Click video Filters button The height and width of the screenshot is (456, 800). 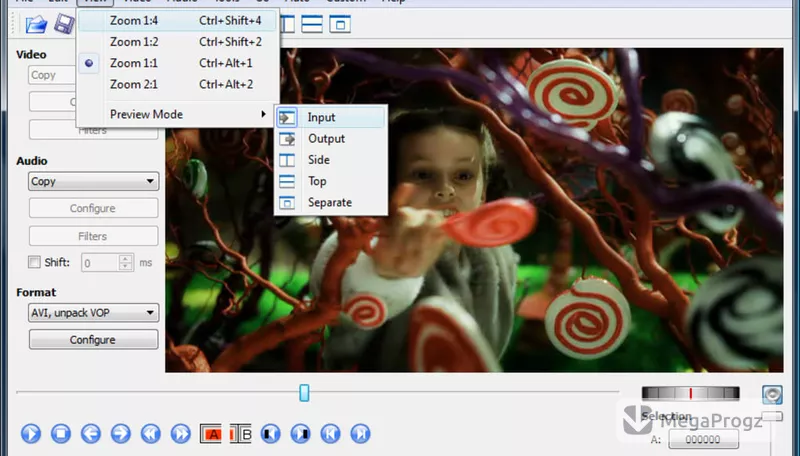click(93, 132)
